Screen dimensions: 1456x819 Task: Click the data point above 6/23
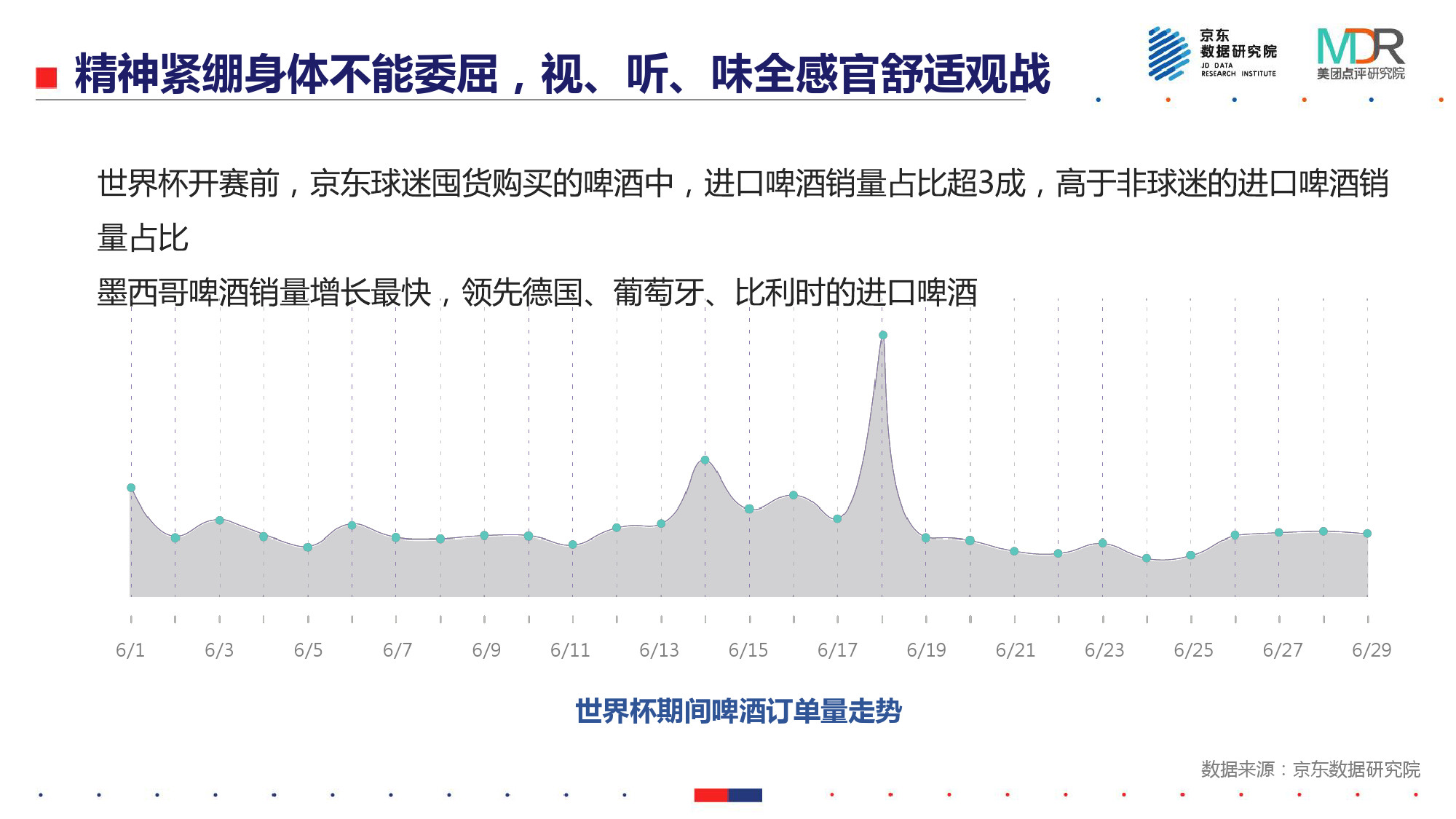coord(1102,543)
